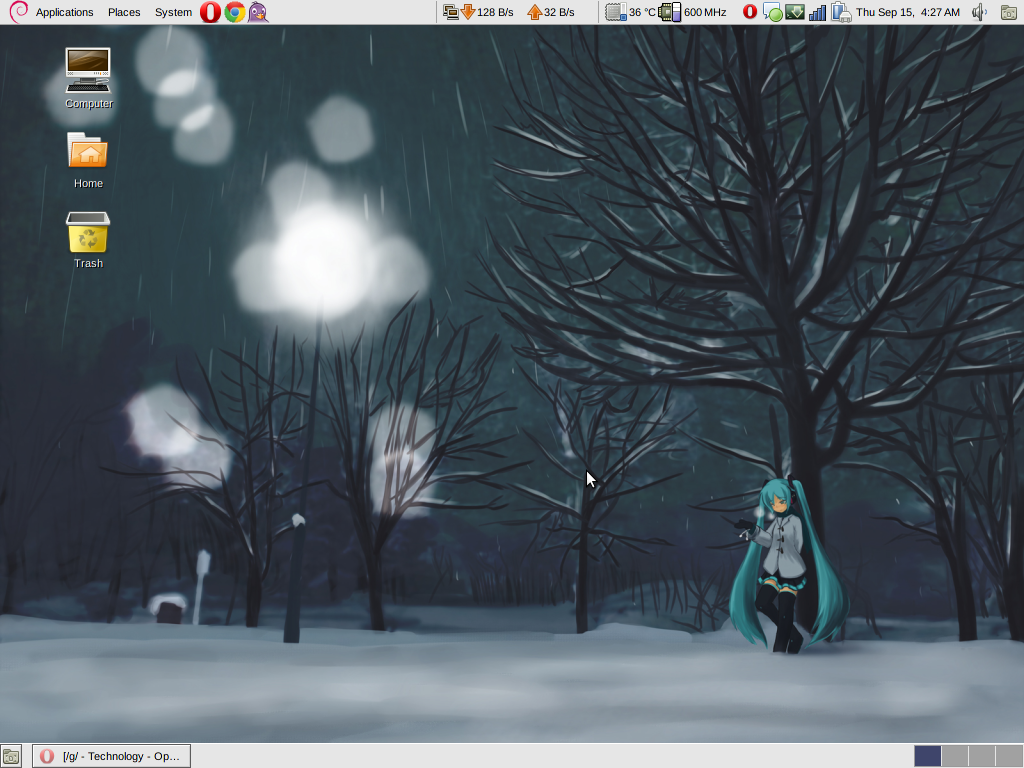Screen dimensions: 1024x768
Task: Open the chat status tray icon
Action: (772, 12)
